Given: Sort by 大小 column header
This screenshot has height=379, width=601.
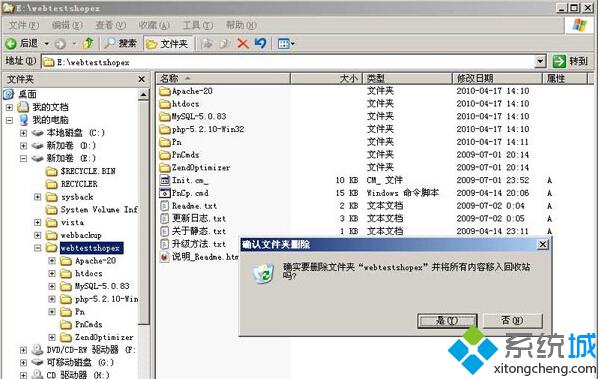Looking at the screenshot, I should tap(326, 79).
